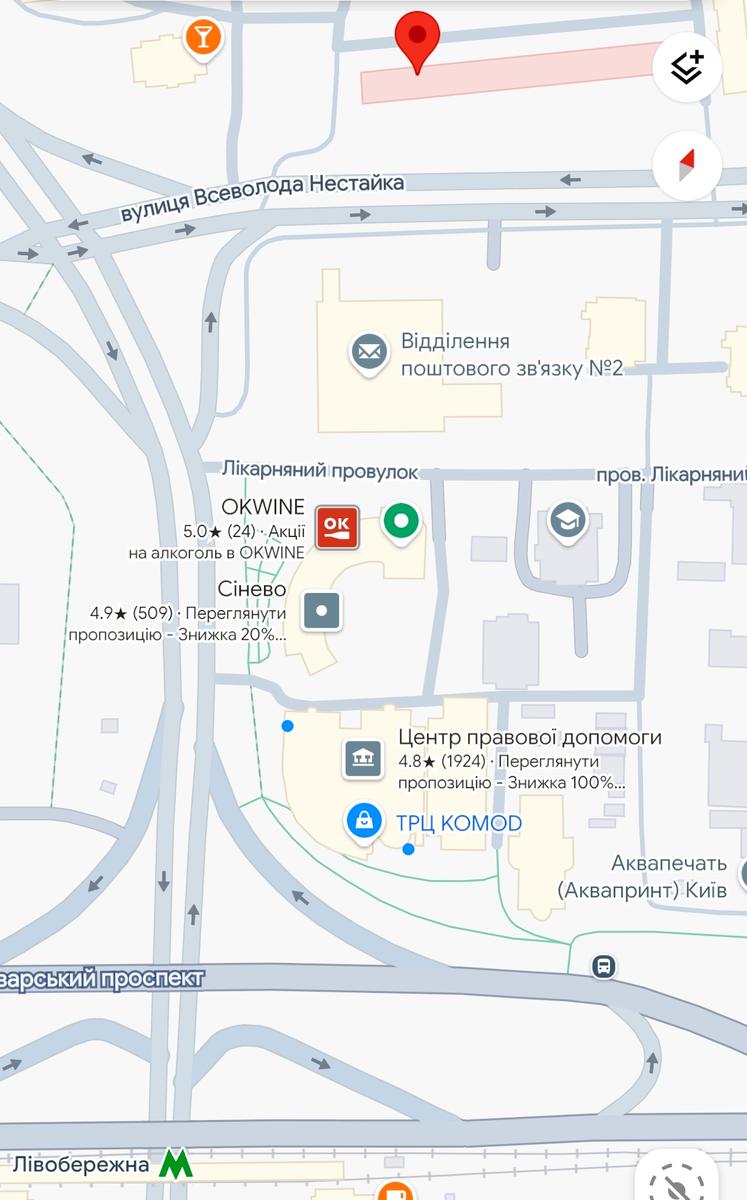
Task: Tap the пров. Лікарняний street label
Action: tap(671, 473)
